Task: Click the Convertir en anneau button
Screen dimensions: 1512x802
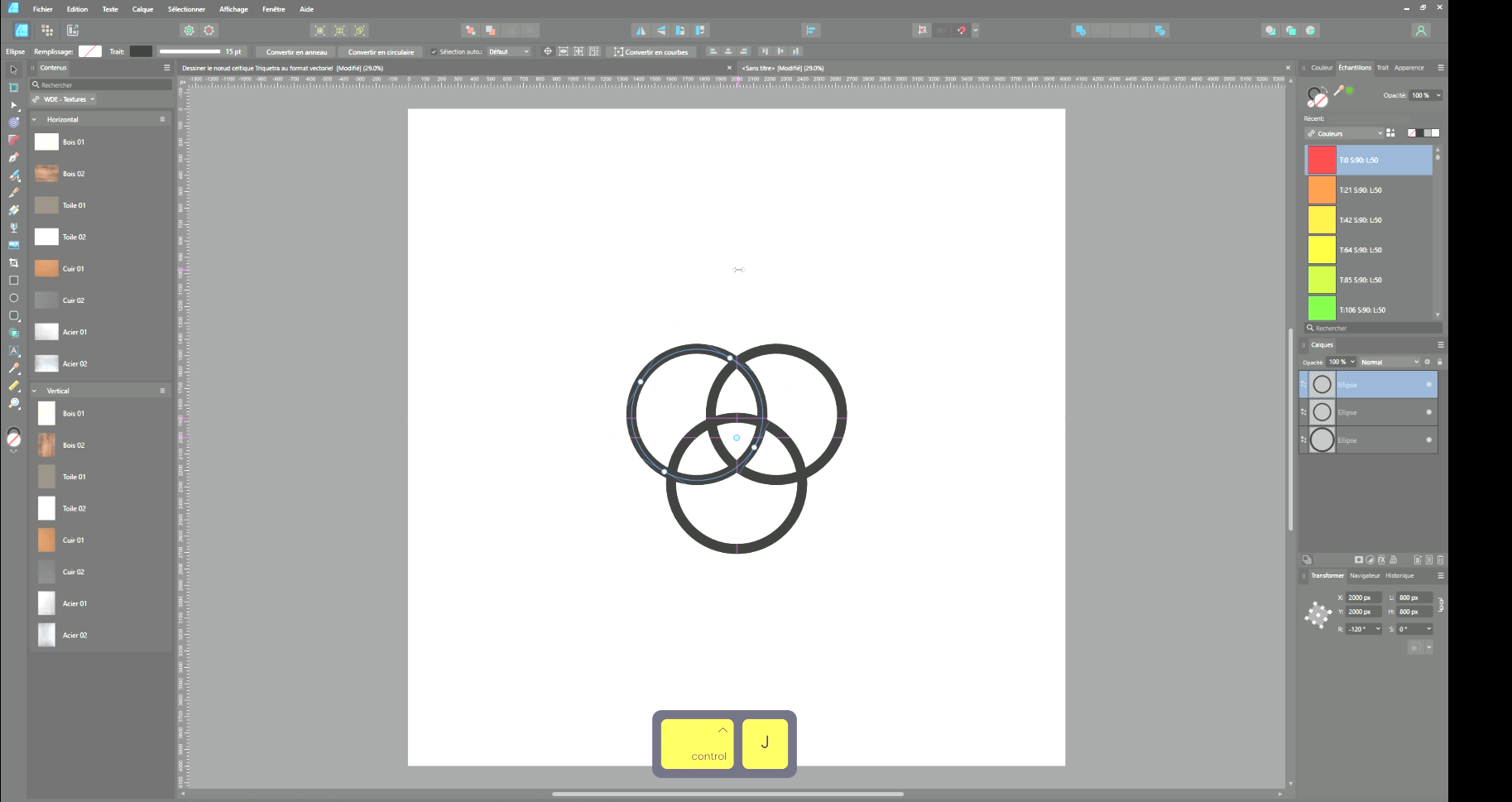Action: tap(296, 52)
